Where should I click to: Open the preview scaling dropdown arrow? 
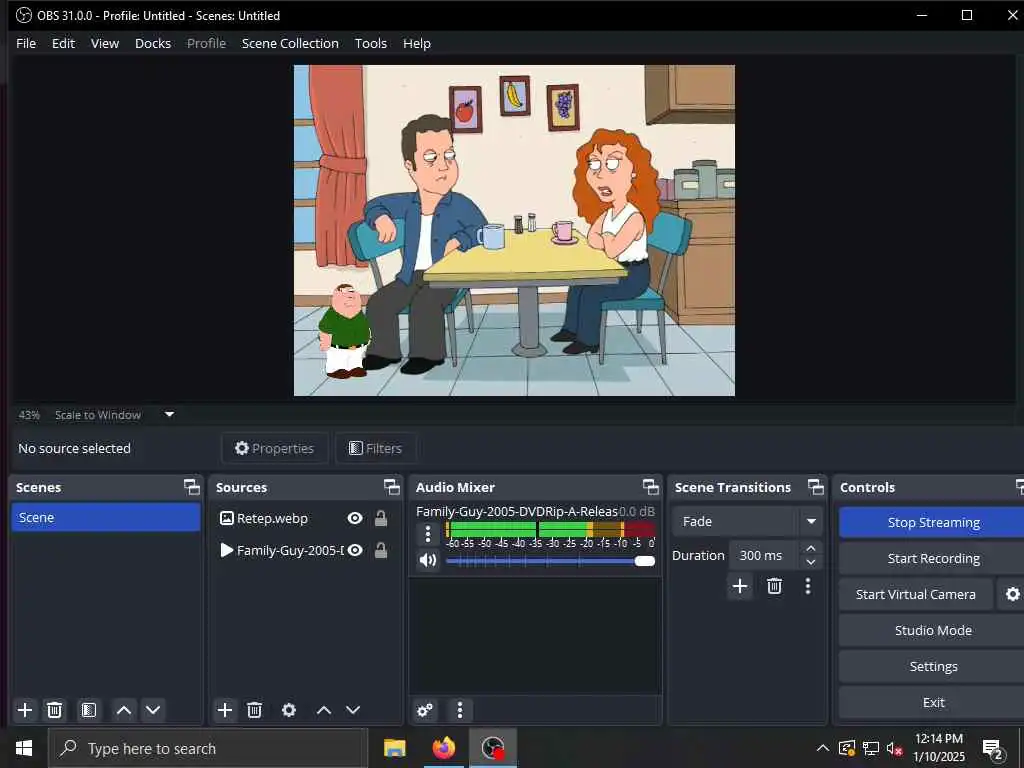[169, 414]
